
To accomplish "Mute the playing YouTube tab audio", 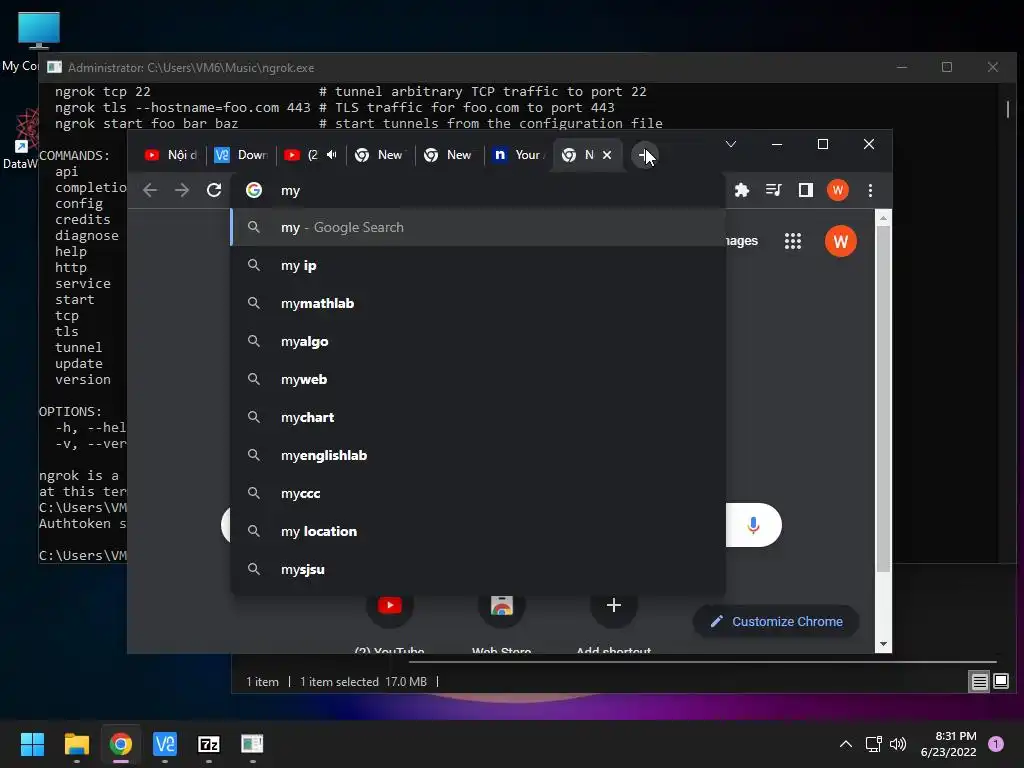I will [x=332, y=155].
